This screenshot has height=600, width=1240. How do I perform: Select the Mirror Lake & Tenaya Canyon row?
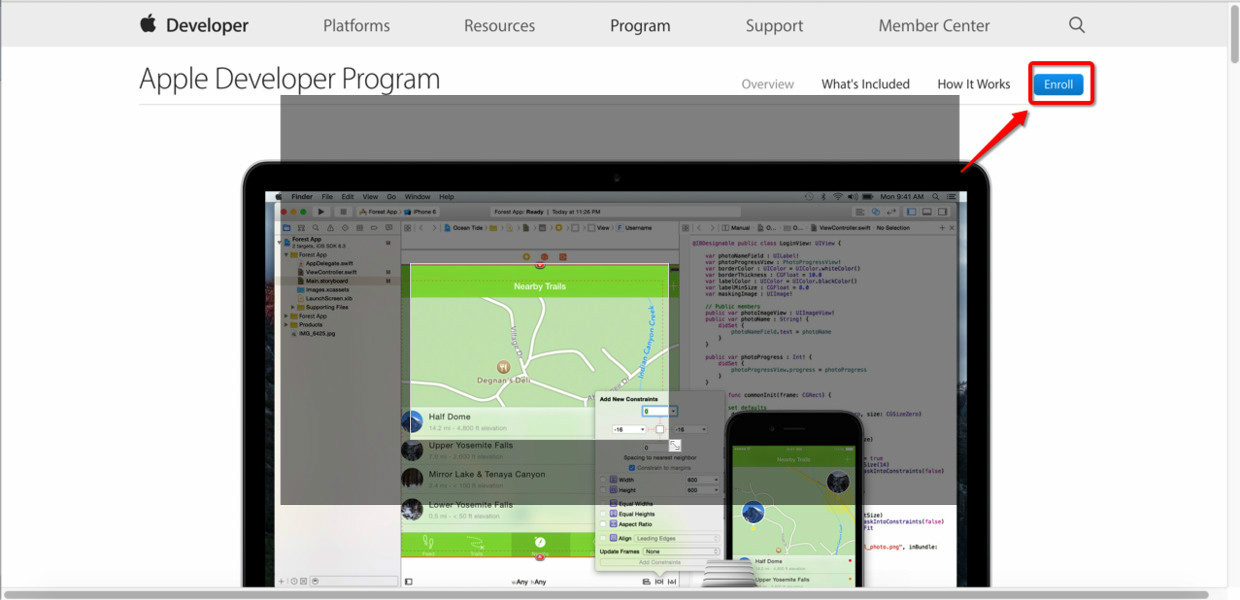click(x=498, y=479)
